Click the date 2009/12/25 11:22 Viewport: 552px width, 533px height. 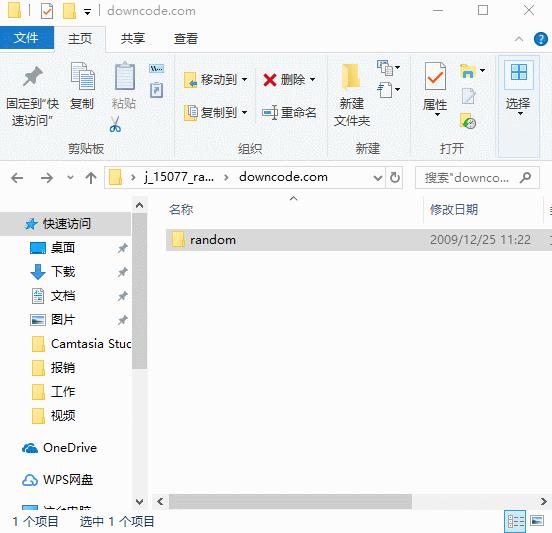tap(480, 240)
